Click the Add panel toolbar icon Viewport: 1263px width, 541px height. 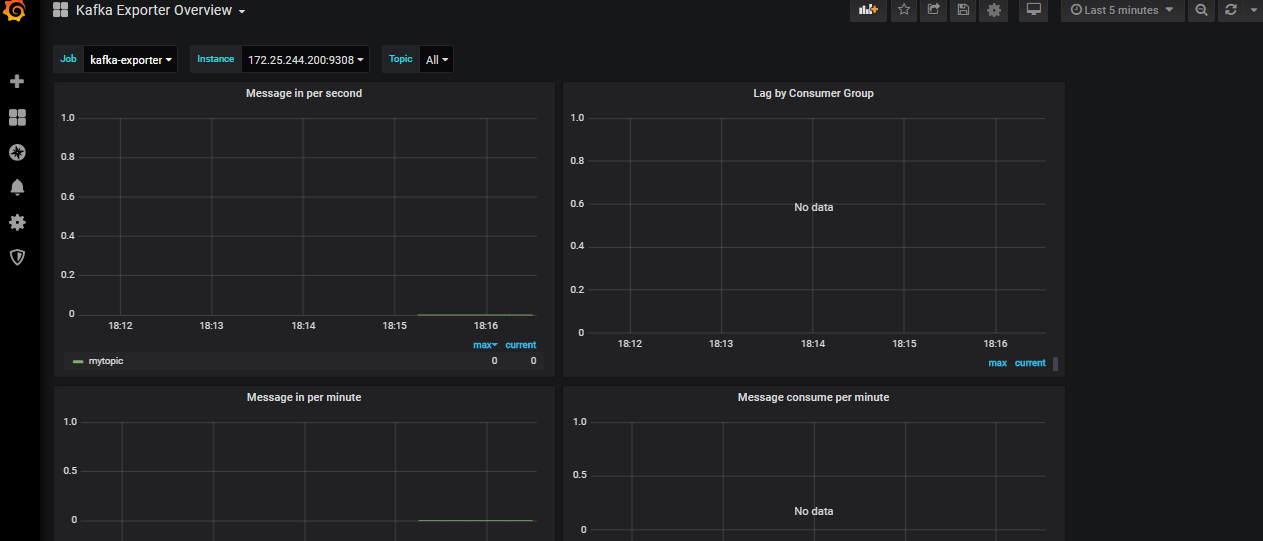click(x=868, y=10)
